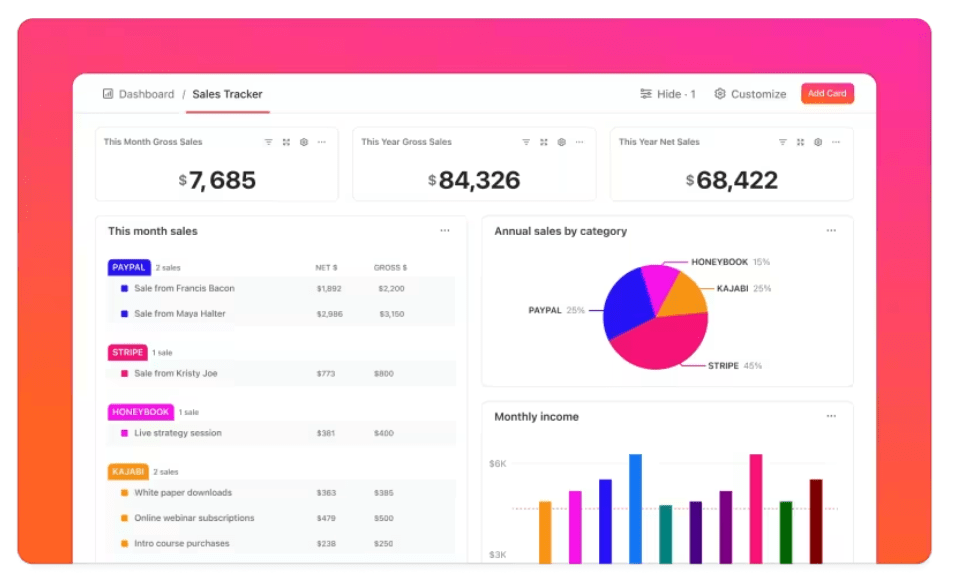Click the KAJABI group tag
Viewport: 957px width, 586px height.
point(128,472)
